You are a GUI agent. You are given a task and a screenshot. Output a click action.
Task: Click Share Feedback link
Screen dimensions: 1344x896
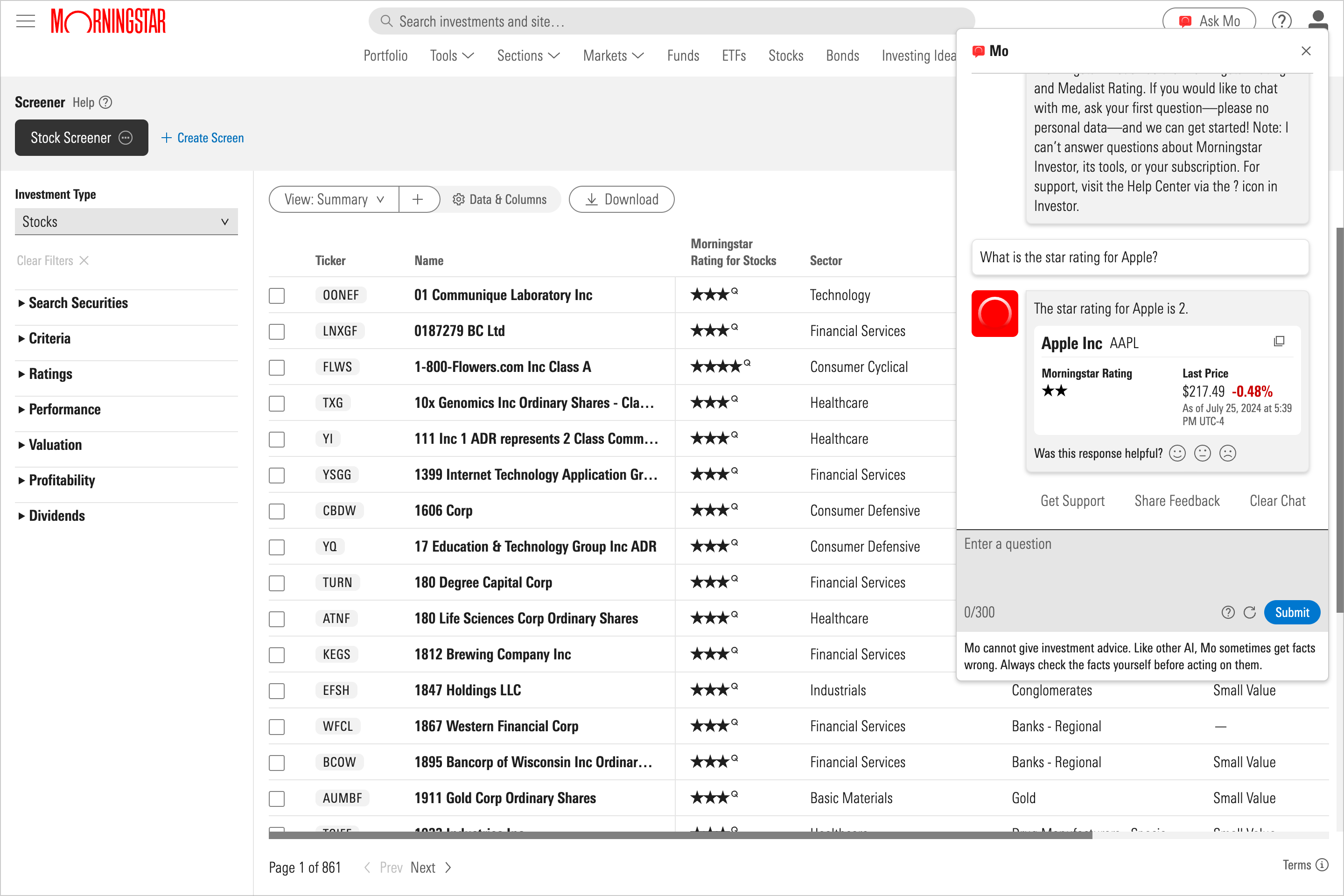coord(1176,501)
